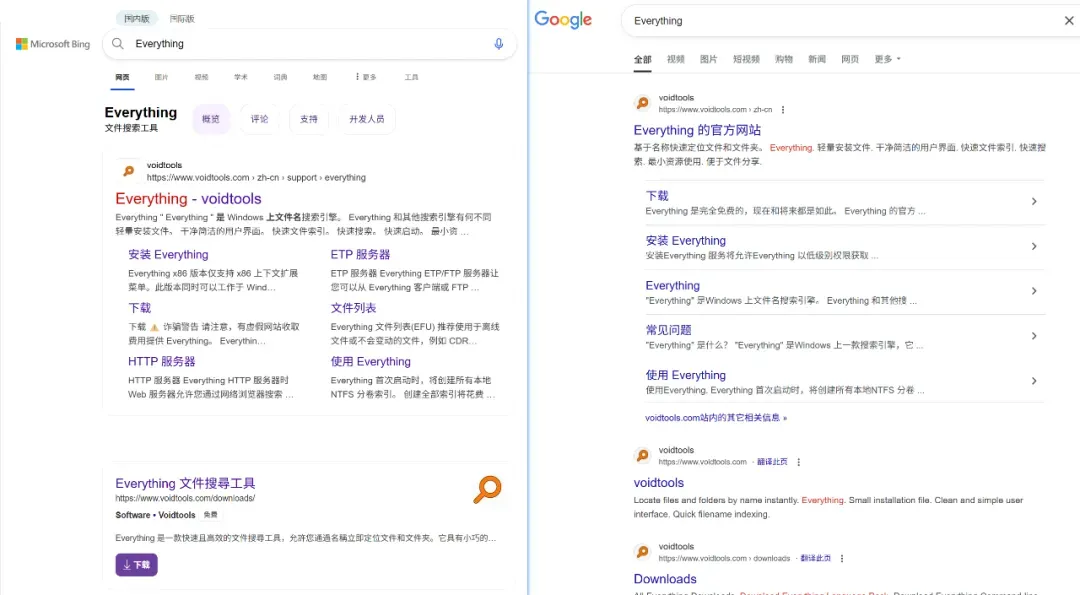Open the Everything - voidtools Bing result

point(188,199)
